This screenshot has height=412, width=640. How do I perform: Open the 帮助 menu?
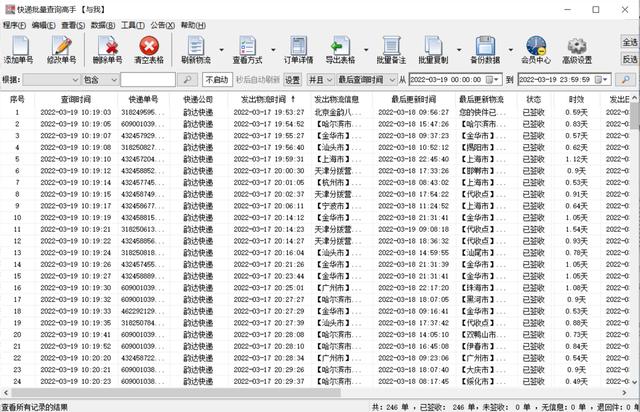click(193, 25)
